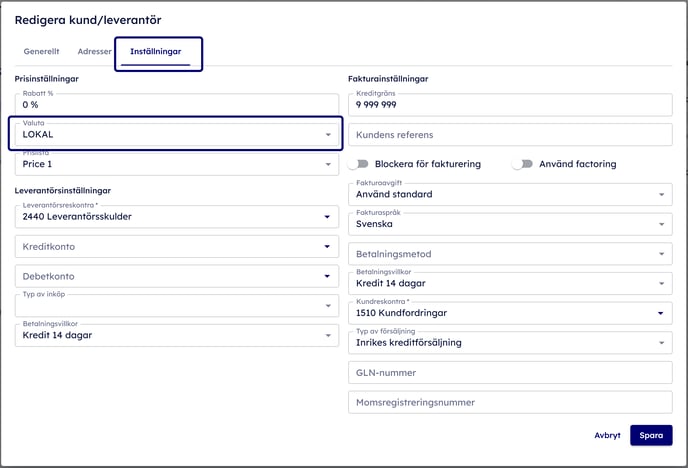Expand Leverantörsreskontra account dropdown
Viewport: 688px width, 468px height.
click(176, 216)
